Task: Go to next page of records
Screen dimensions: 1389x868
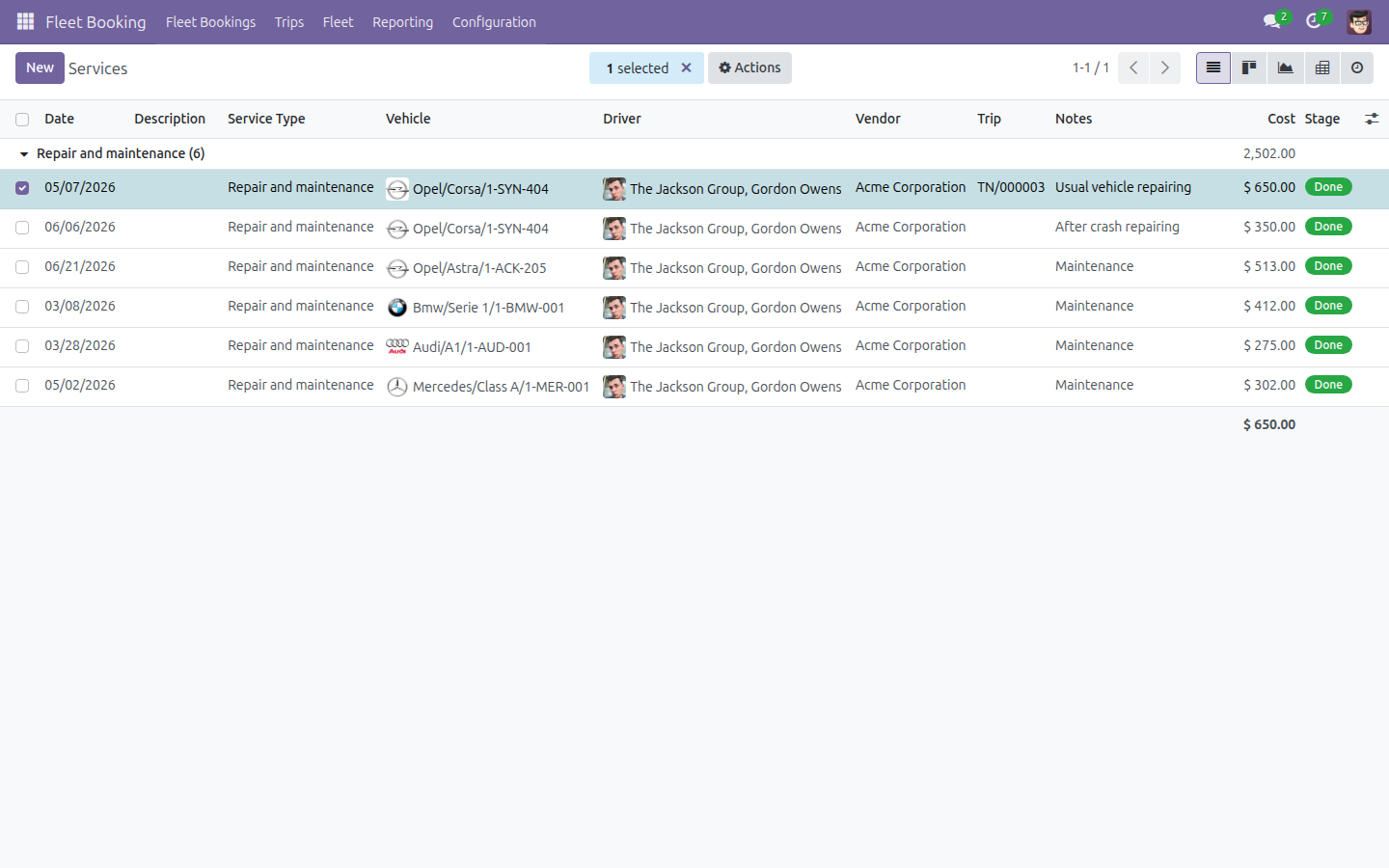Action: 1165,68
